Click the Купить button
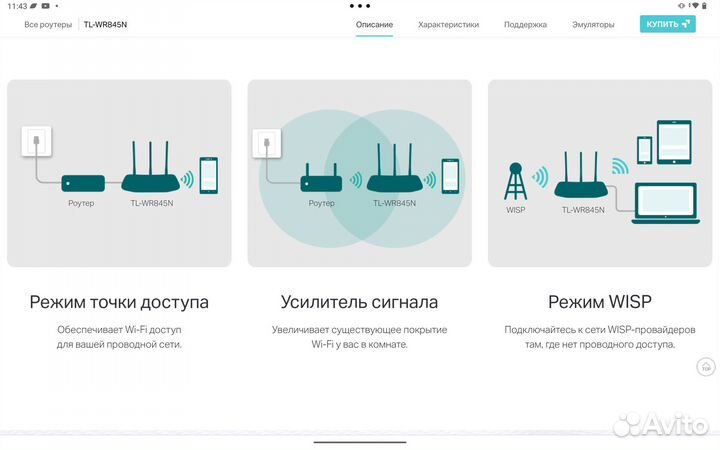The image size is (720, 450). coord(668,24)
